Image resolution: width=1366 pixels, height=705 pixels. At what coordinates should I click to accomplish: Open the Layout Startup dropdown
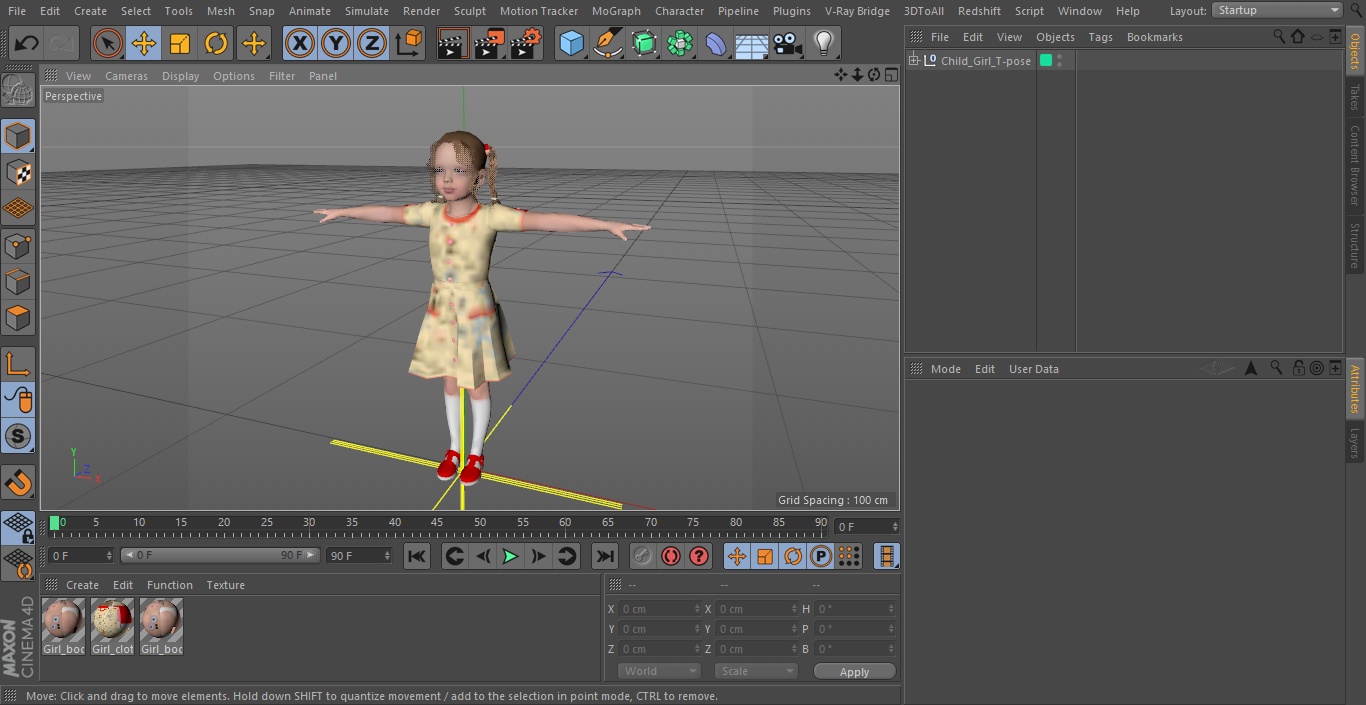[1277, 10]
